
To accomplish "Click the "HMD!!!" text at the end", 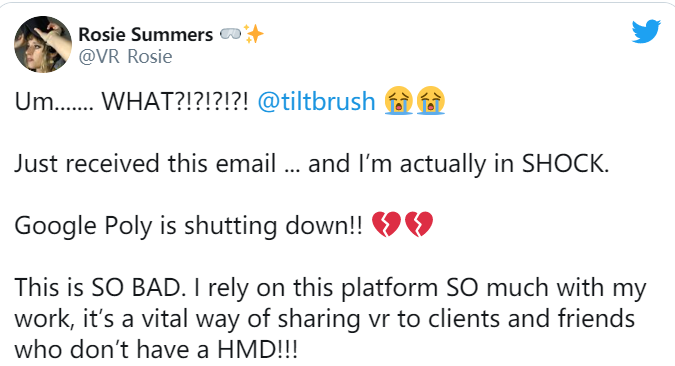I will click(x=257, y=350).
